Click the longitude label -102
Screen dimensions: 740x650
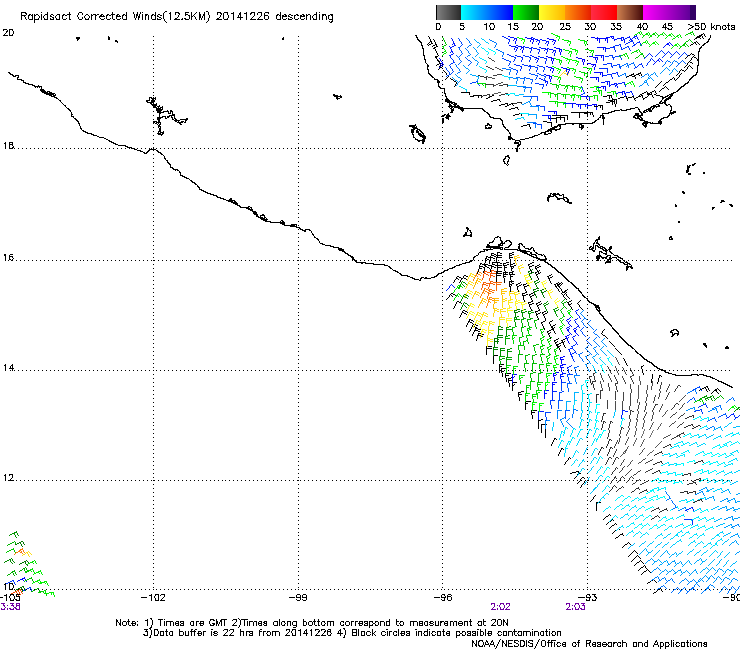pyautogui.click(x=153, y=598)
